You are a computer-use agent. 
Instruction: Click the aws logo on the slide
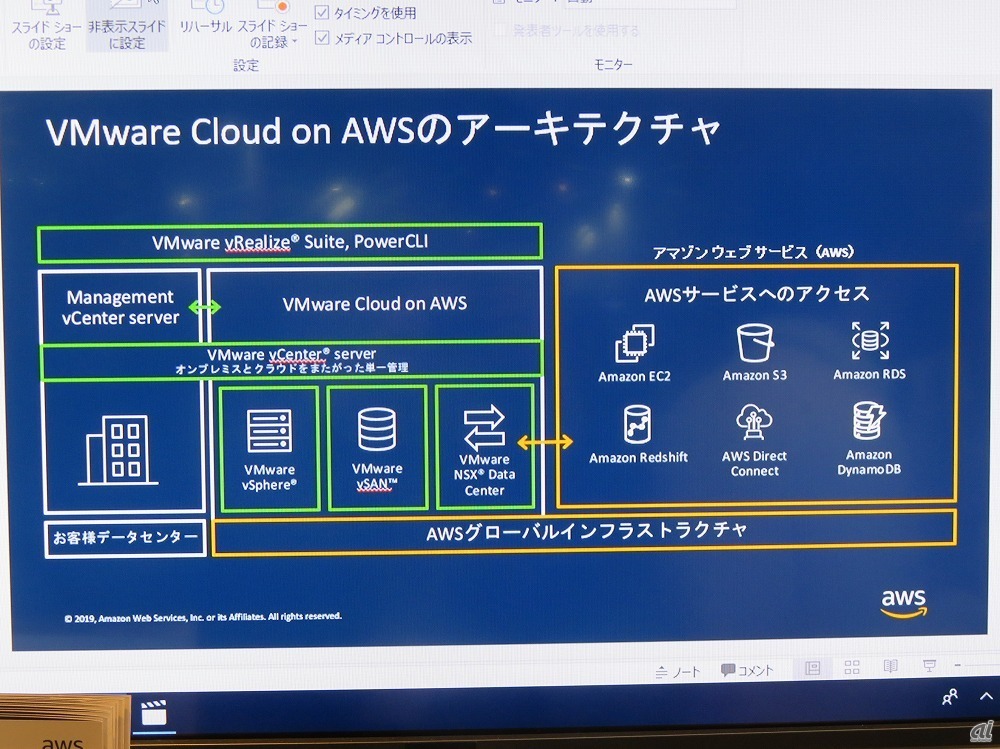pyautogui.click(x=904, y=603)
